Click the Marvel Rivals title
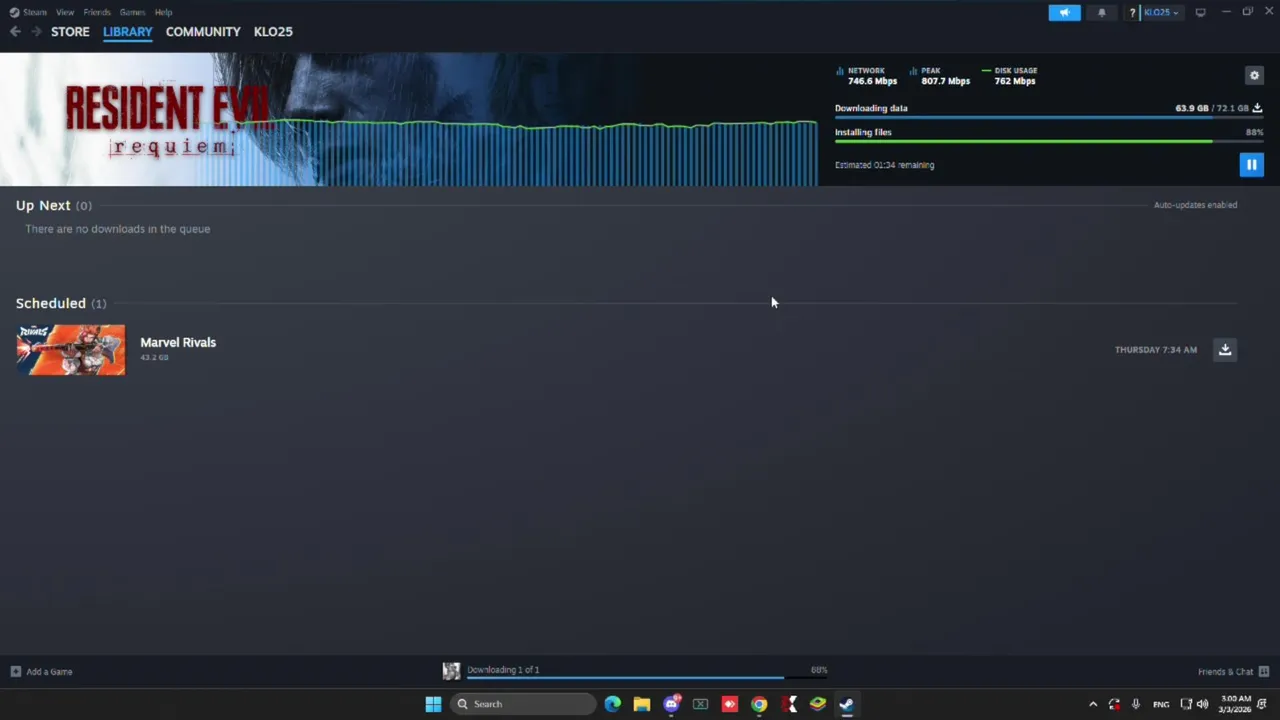The image size is (1280, 720). [x=178, y=342]
